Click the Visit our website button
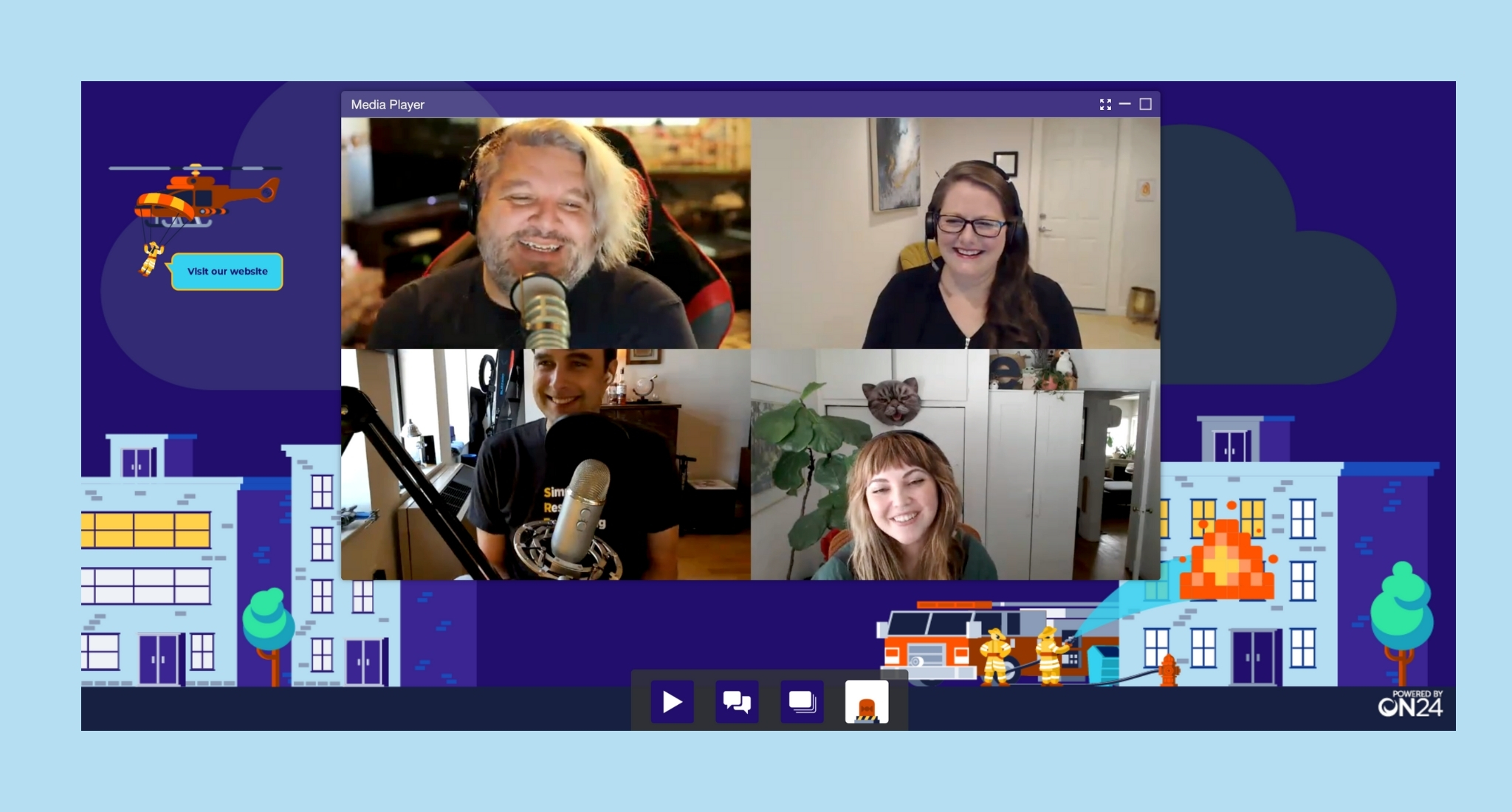Screen dimensions: 1512x812 point(227,272)
